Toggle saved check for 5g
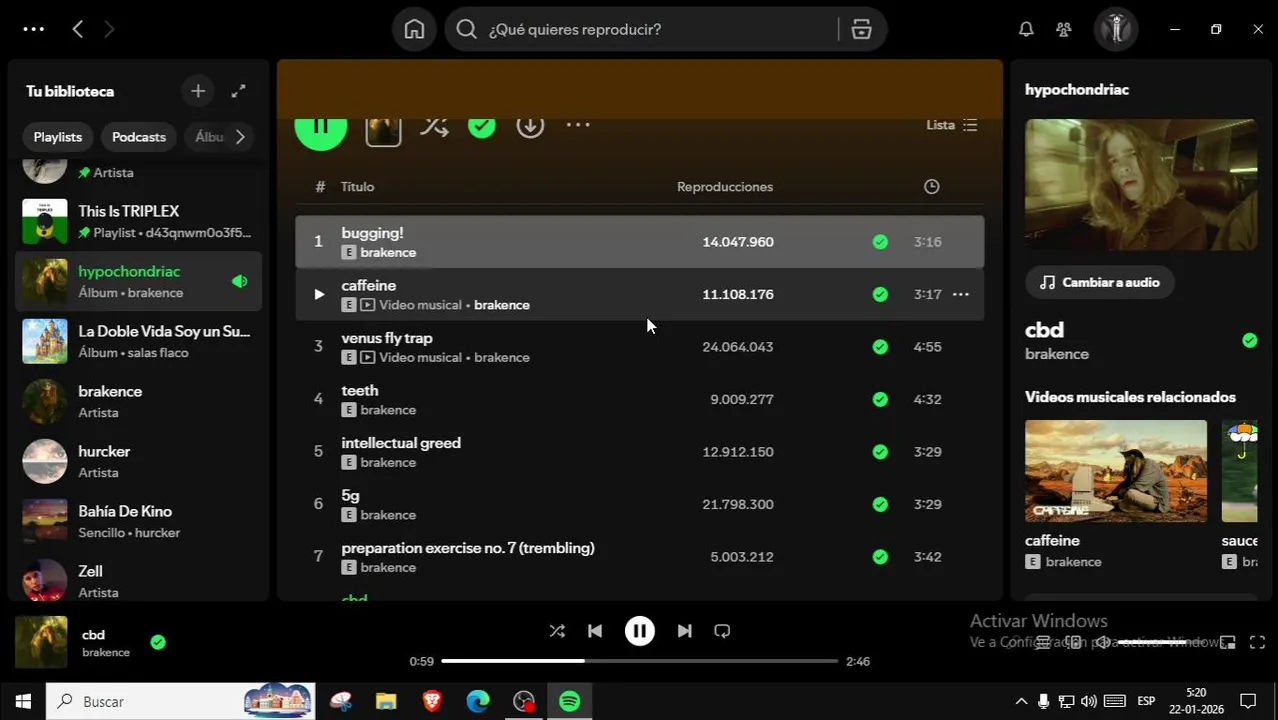 tap(880, 504)
